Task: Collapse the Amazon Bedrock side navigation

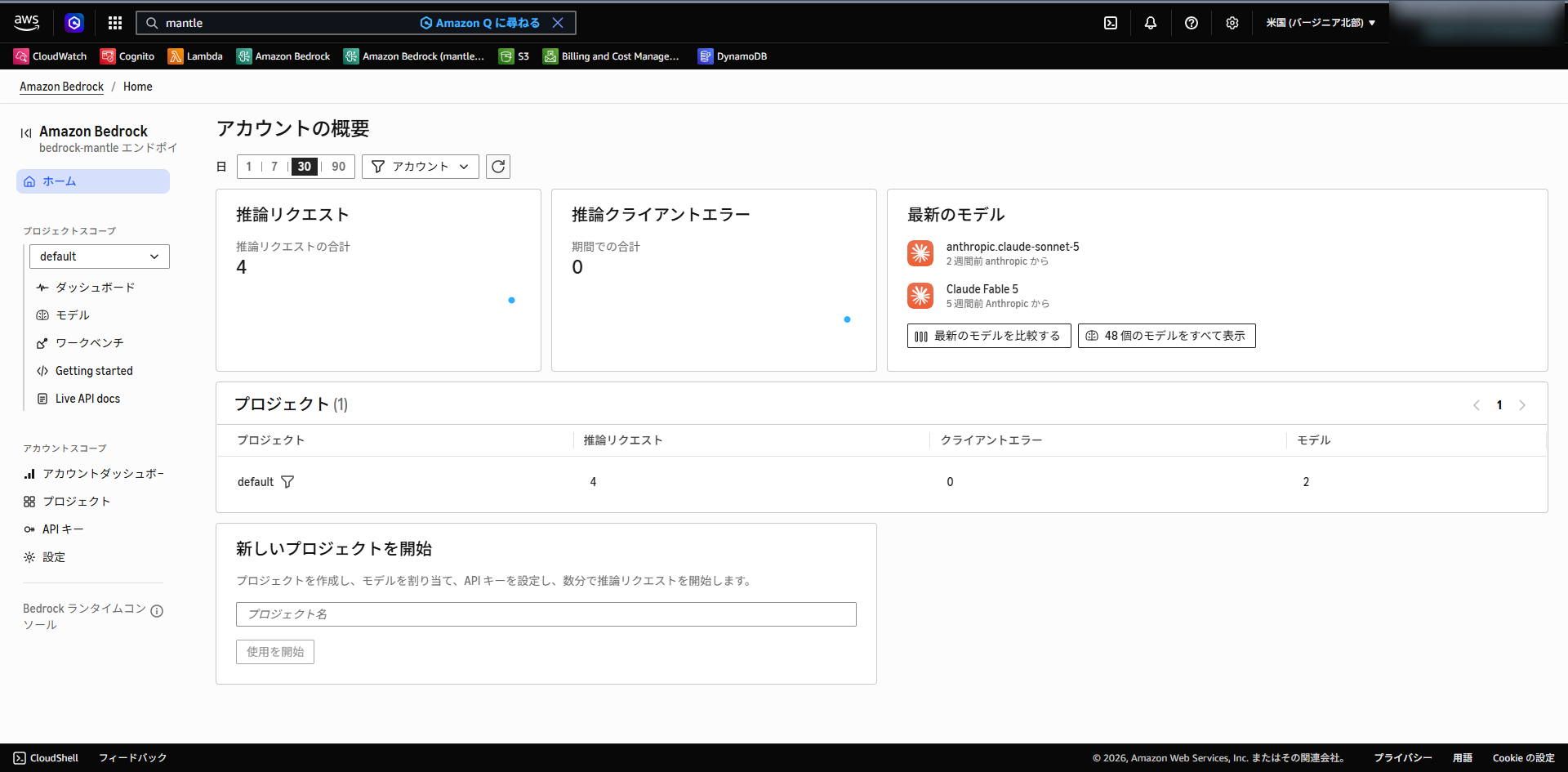Action: (x=26, y=132)
